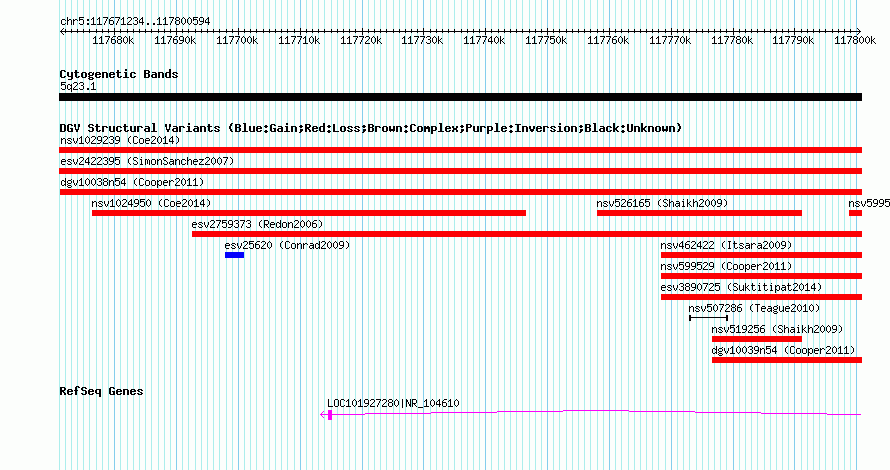890x470 pixels.
Task: Click the DGV Structural Variants track title
Action: tap(371, 128)
